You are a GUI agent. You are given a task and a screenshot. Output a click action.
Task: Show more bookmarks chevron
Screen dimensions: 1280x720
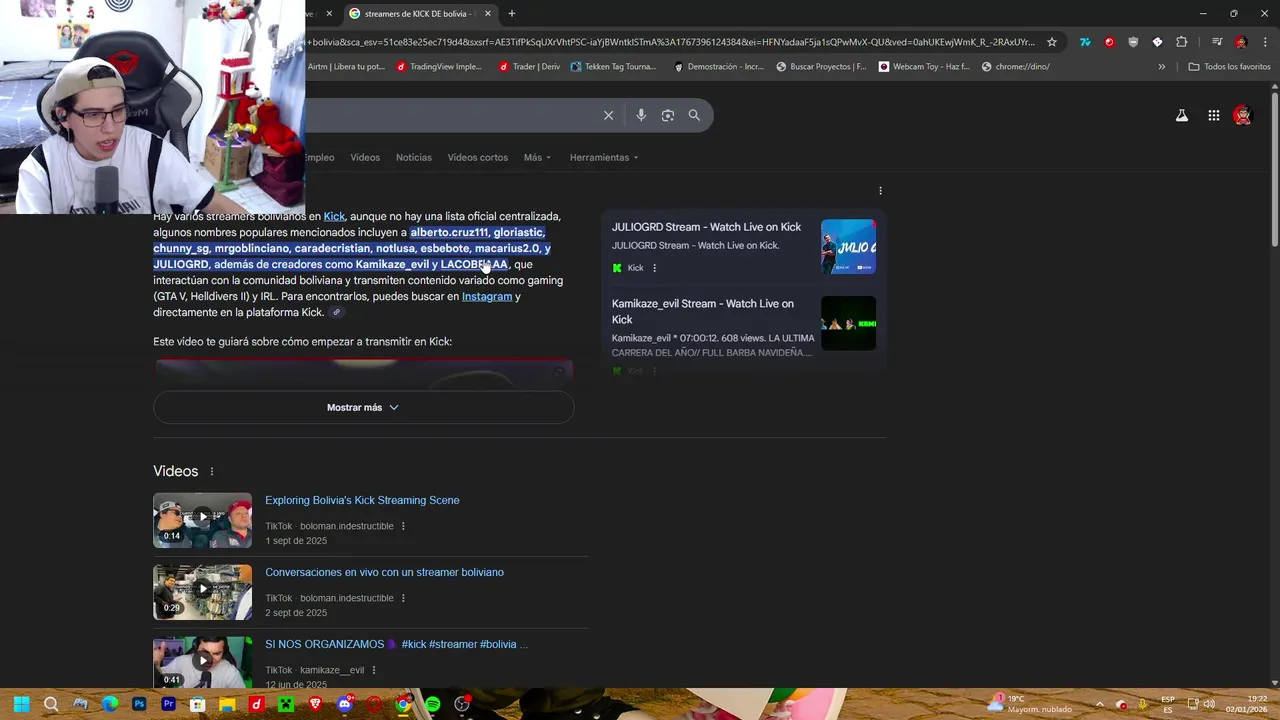(1161, 67)
